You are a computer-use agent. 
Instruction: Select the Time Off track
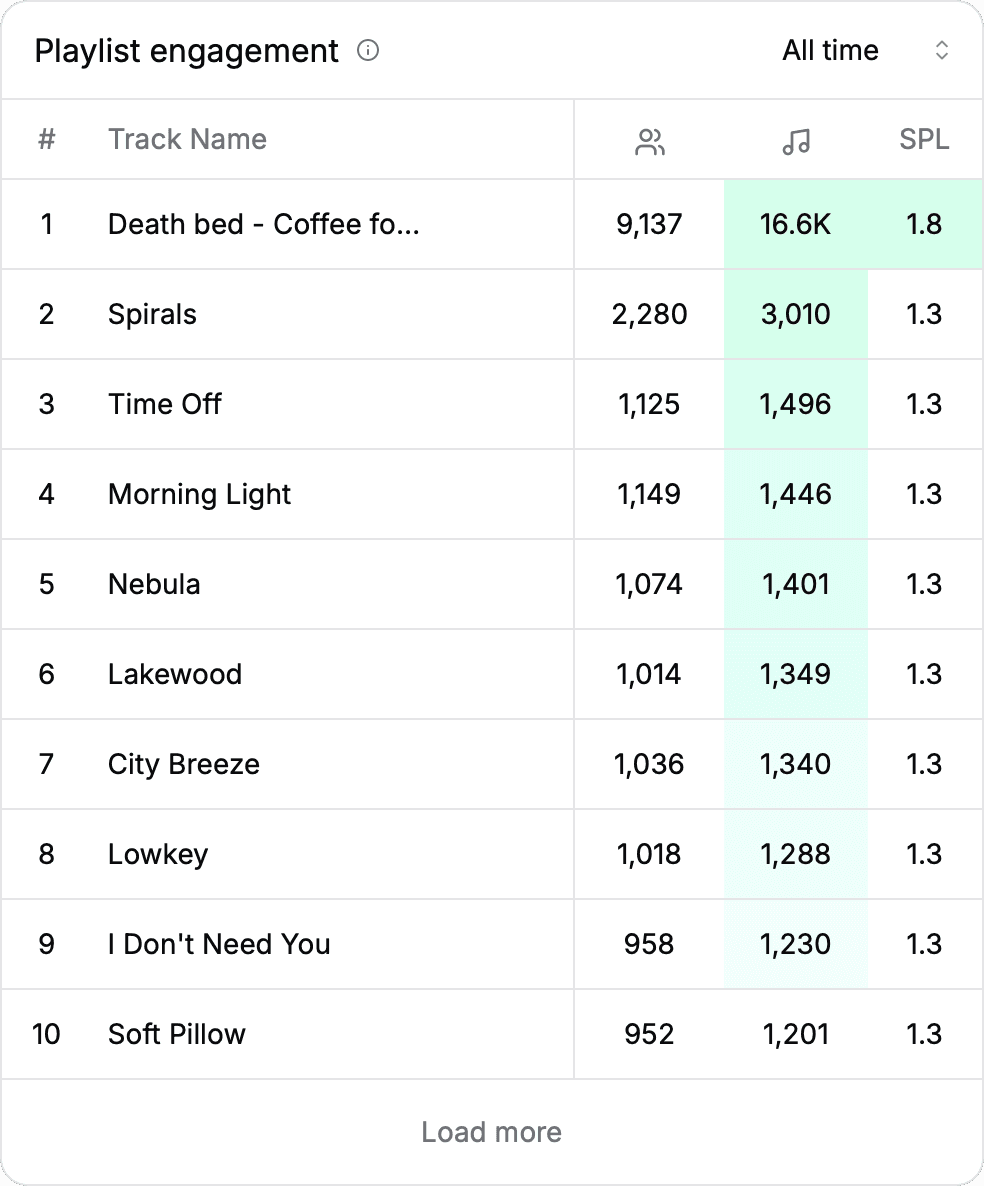tap(164, 404)
